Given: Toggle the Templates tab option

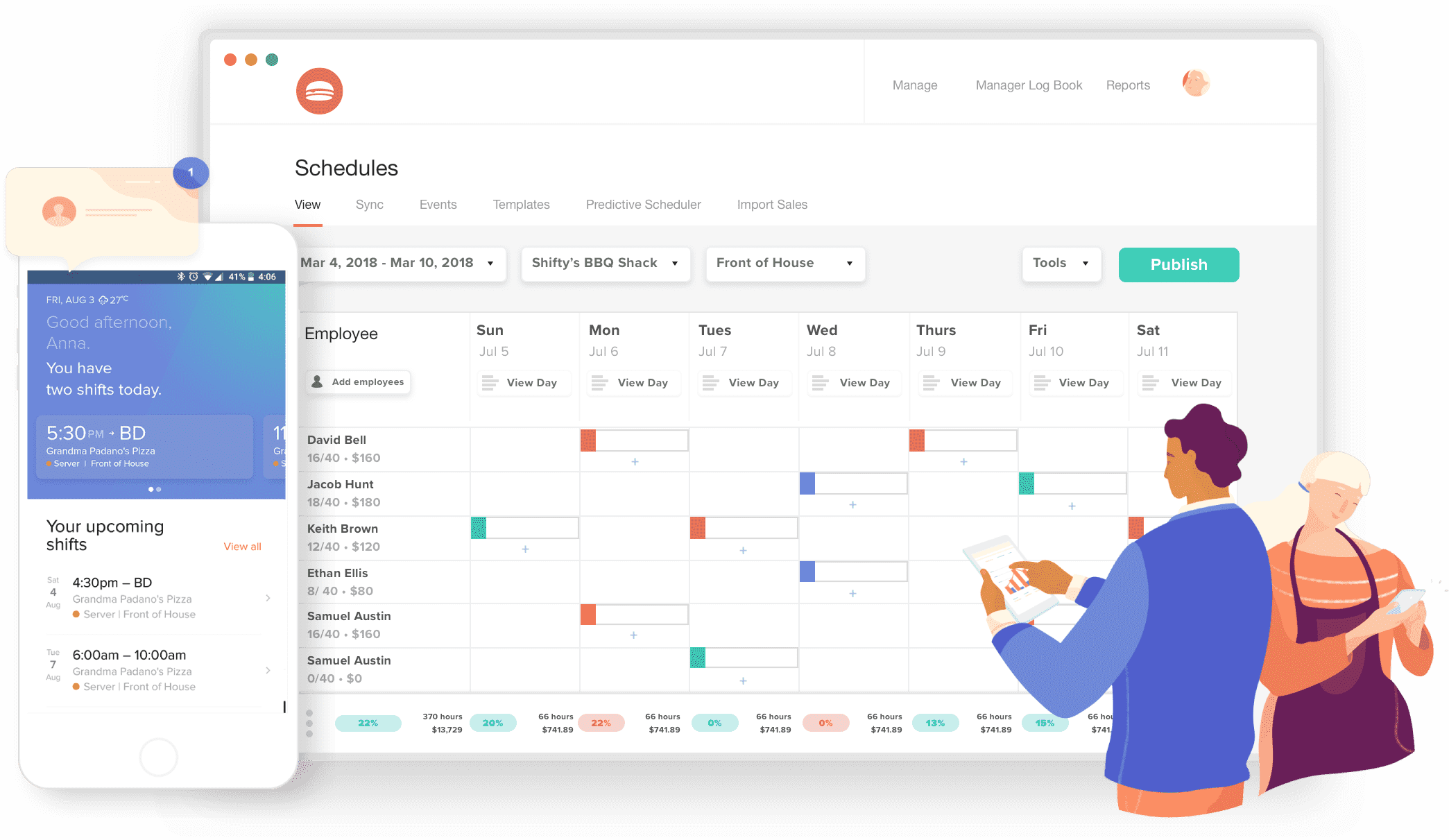Looking at the screenshot, I should 520,204.
